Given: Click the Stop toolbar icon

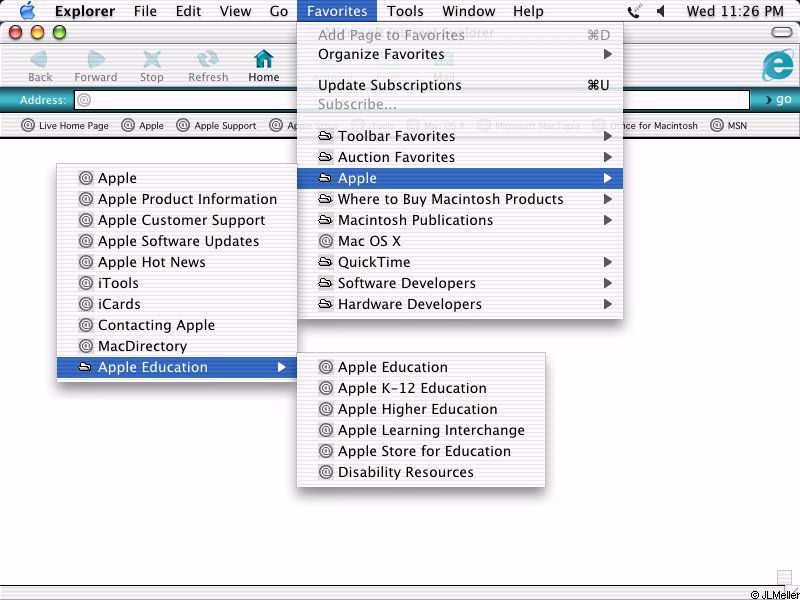Looking at the screenshot, I should click(x=152, y=60).
